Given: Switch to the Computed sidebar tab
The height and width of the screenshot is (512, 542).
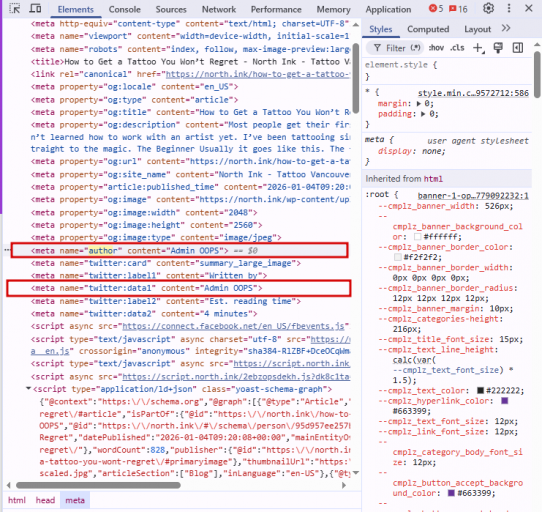Looking at the screenshot, I should click(428, 29).
